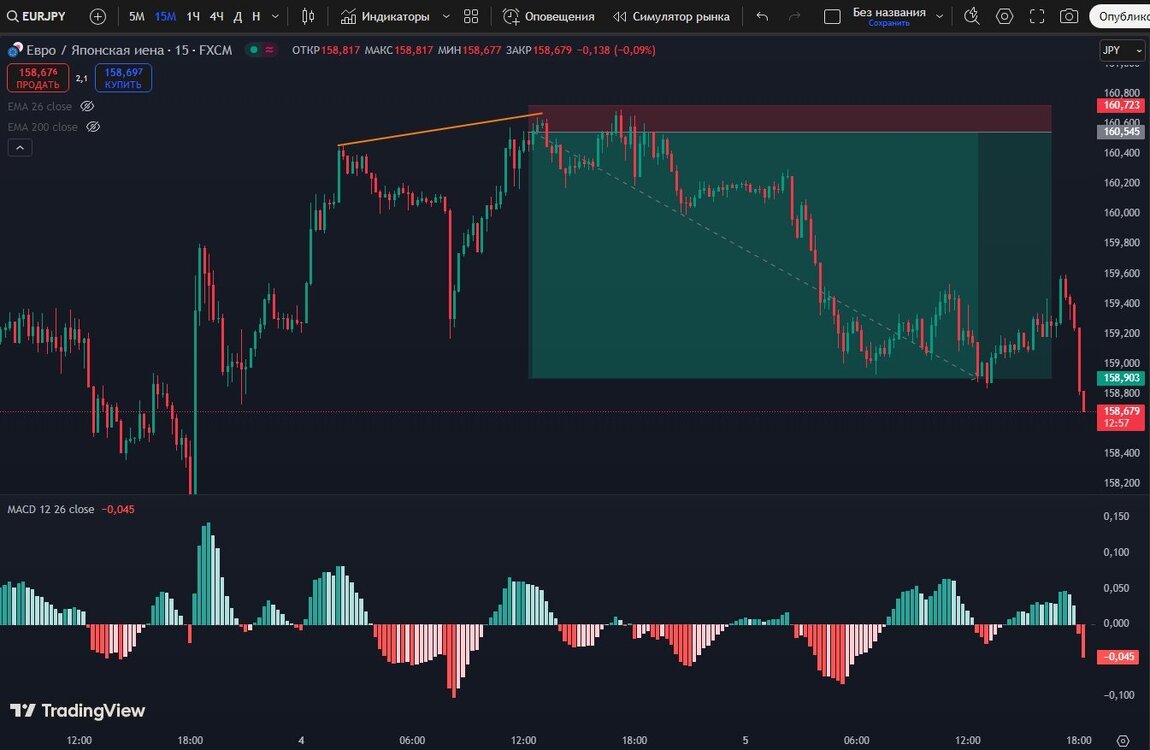The height and width of the screenshot is (750, 1150).
Task: Click the blue Купить 158,697 button
Action: click(123, 78)
